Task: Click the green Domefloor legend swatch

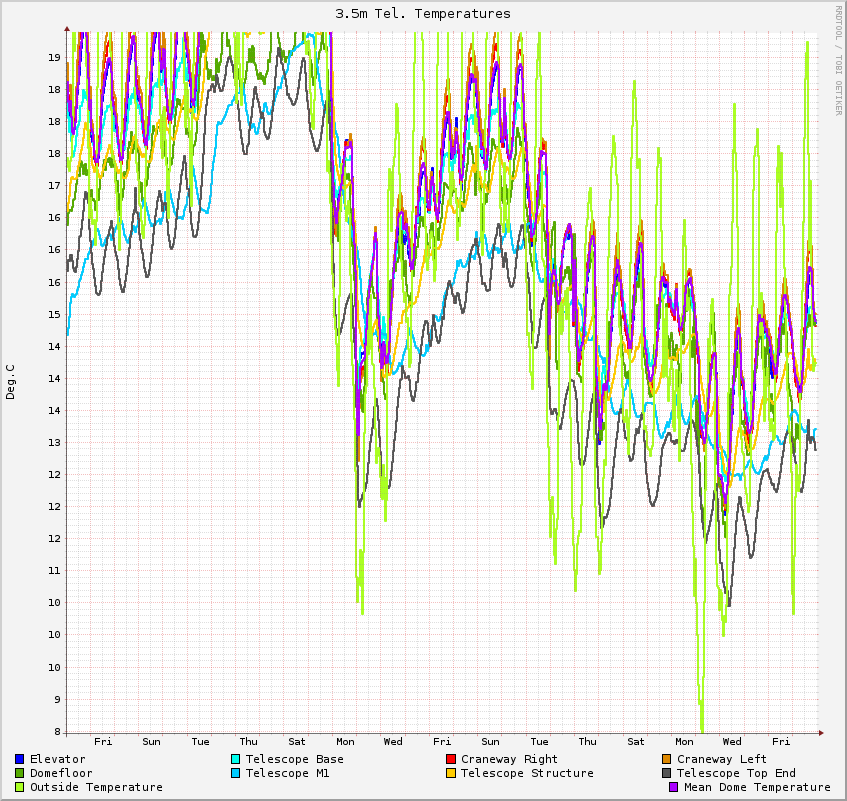Action: click(x=19, y=773)
